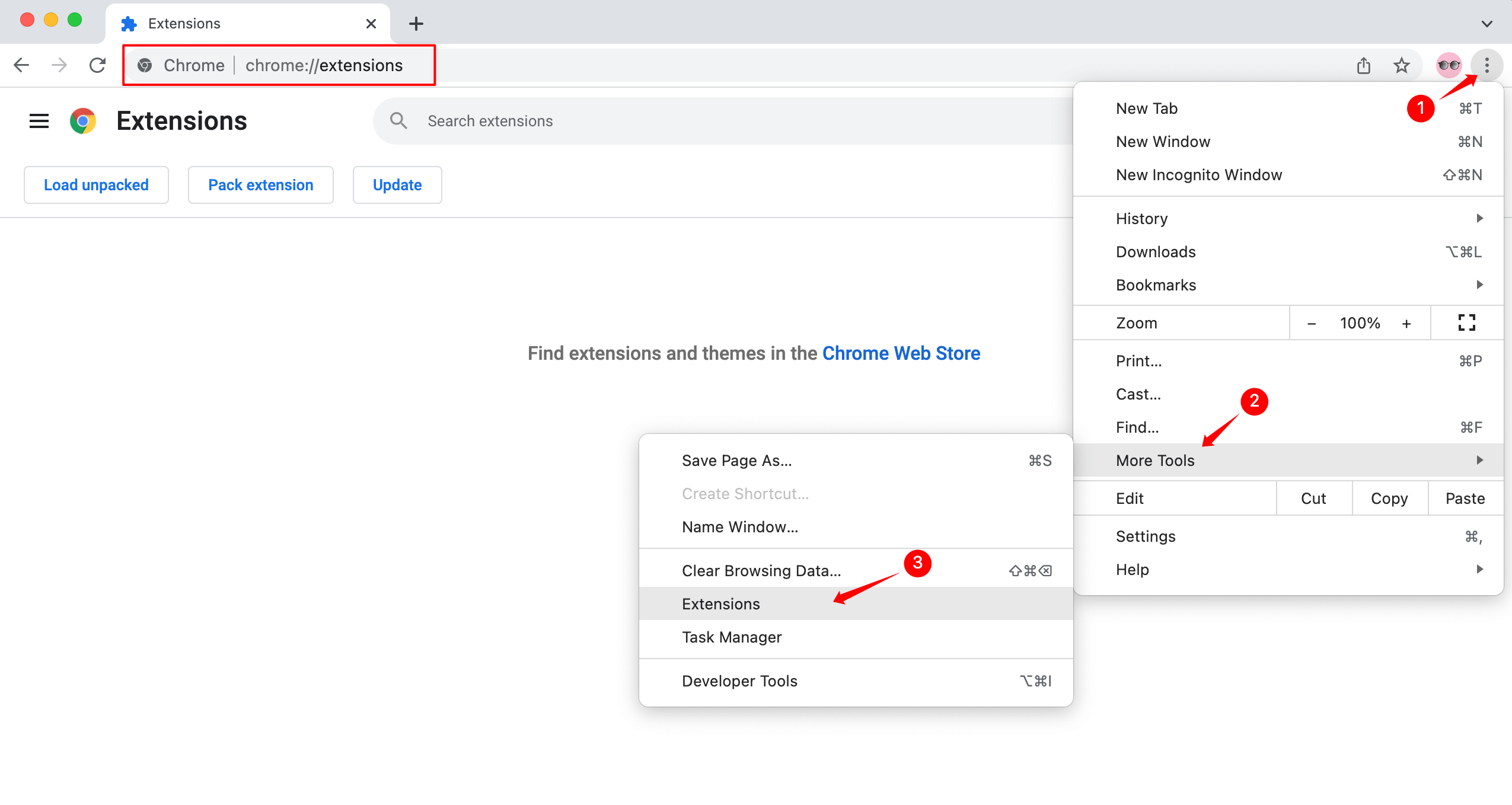Click Zoom decrease minus button
This screenshot has height=805, width=1512.
point(1311,323)
